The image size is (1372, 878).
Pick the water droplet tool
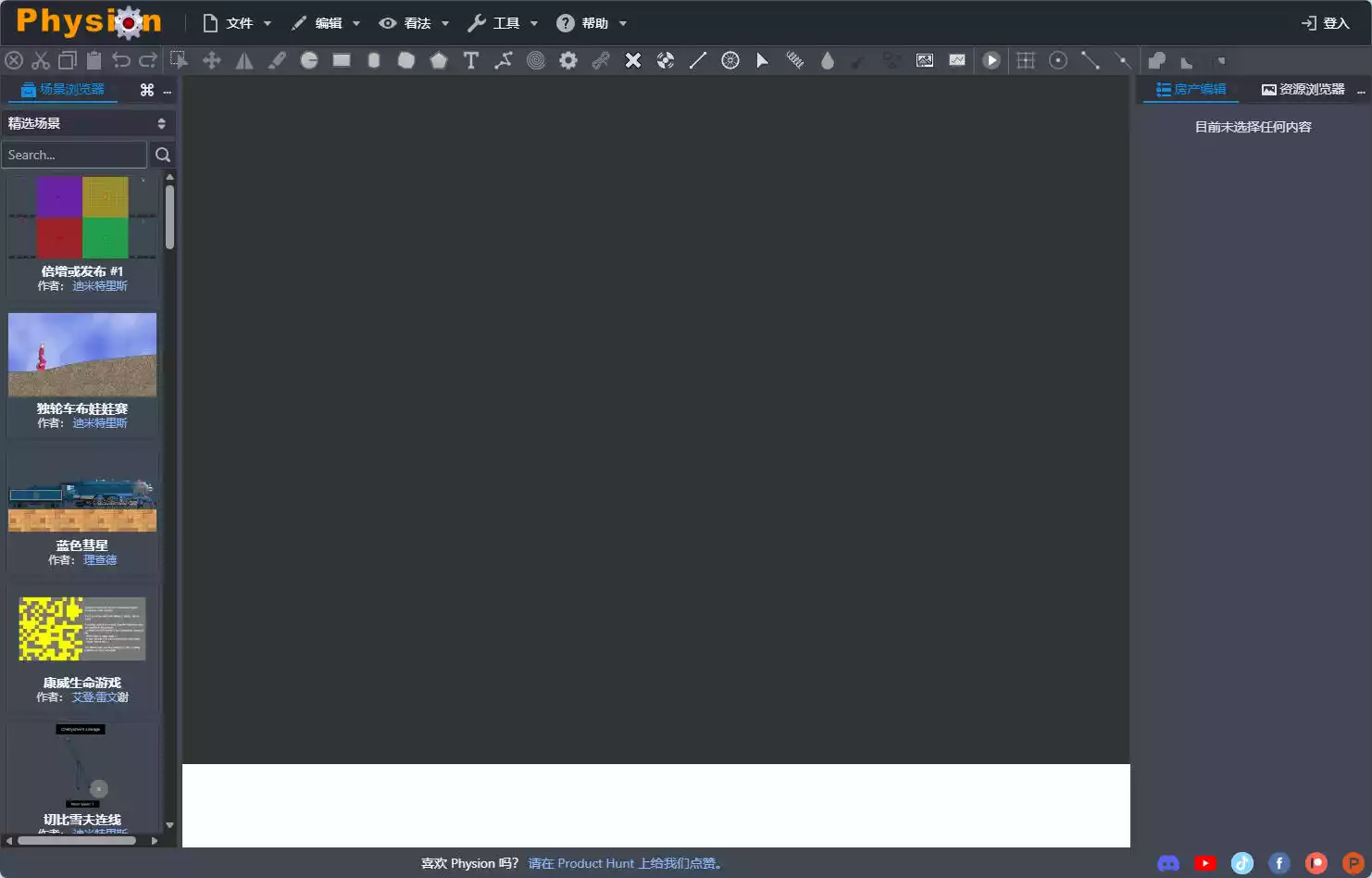click(828, 60)
